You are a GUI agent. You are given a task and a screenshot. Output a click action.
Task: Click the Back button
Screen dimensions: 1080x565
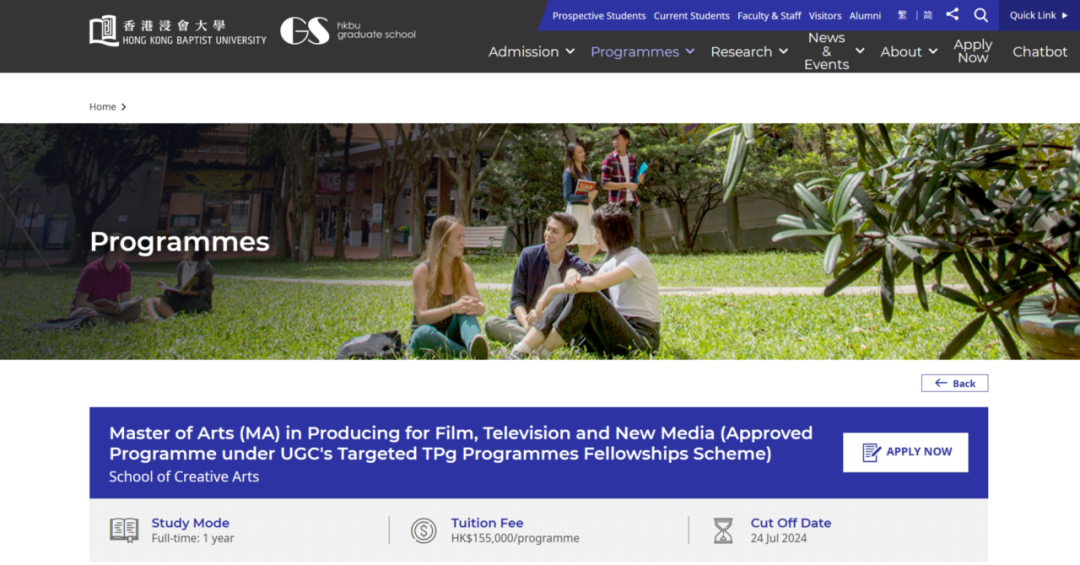(954, 383)
